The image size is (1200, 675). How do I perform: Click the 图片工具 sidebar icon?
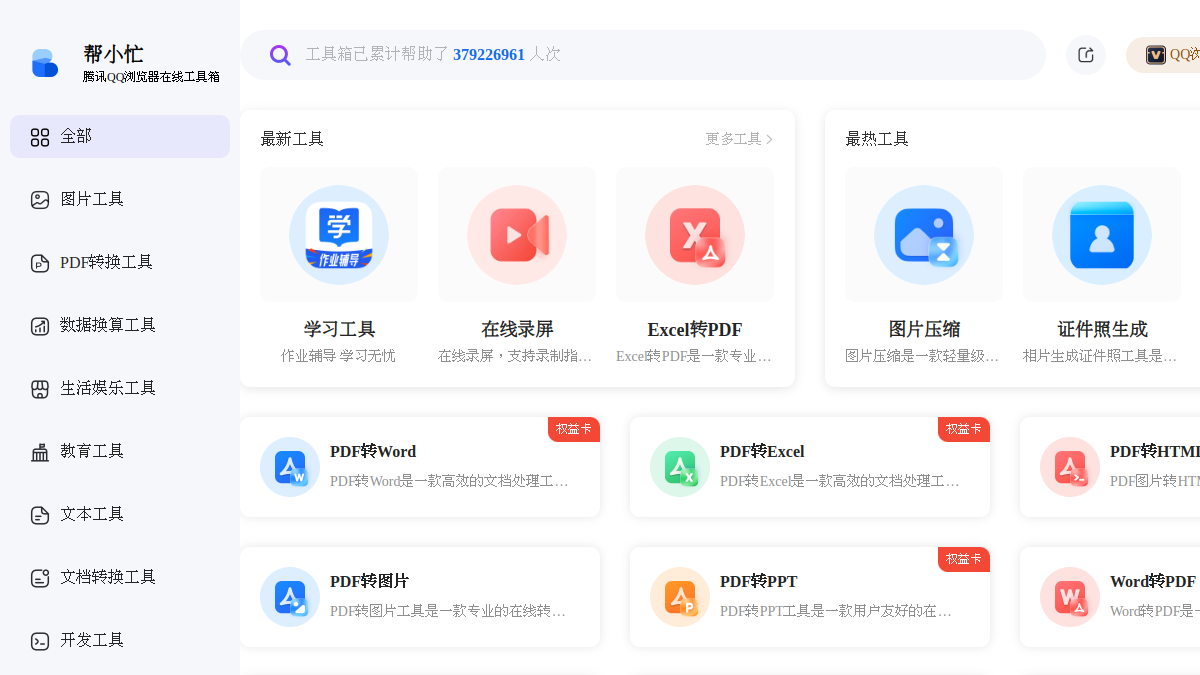(x=40, y=200)
